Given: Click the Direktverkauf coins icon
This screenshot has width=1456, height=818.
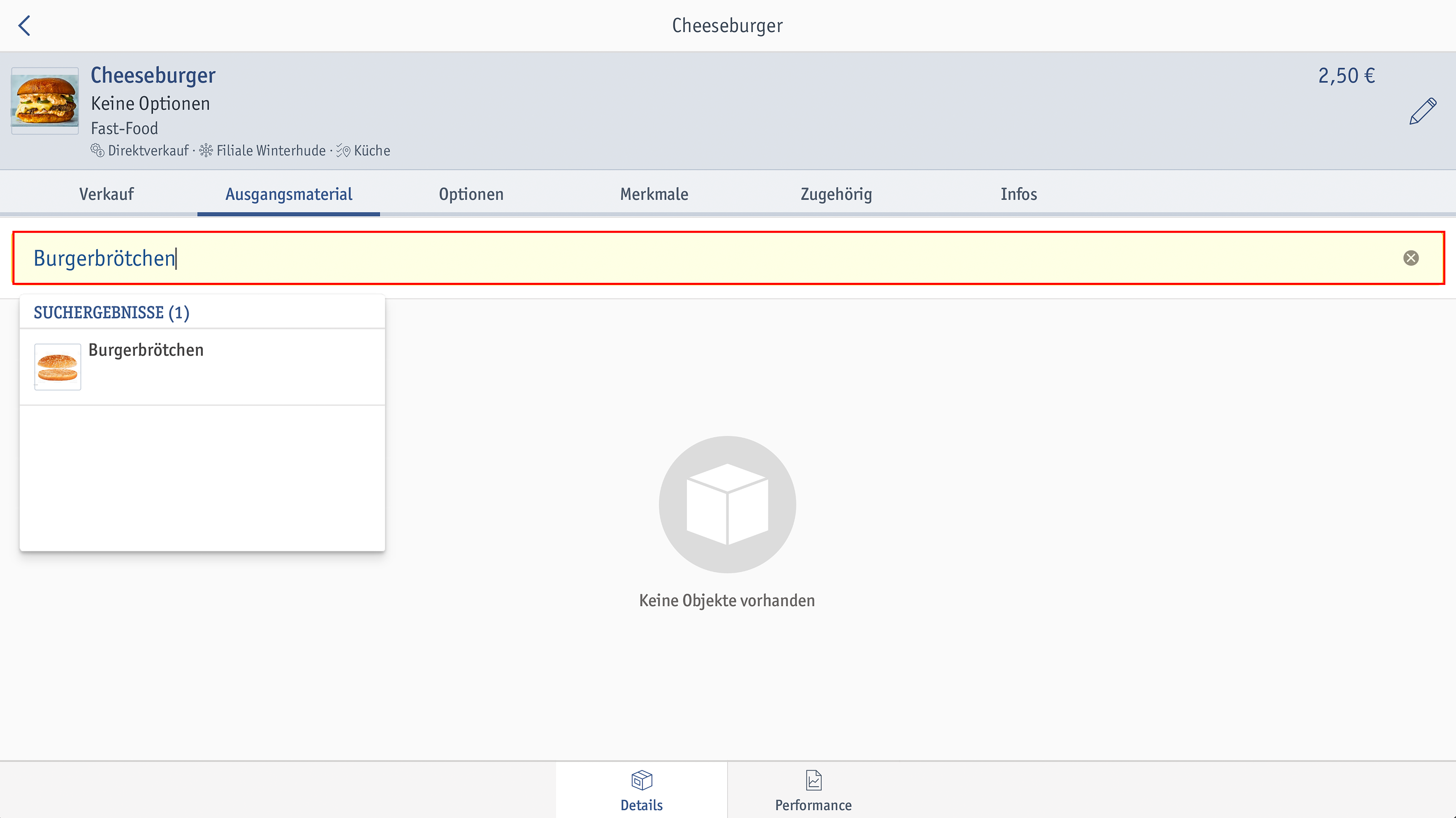Looking at the screenshot, I should 97,150.
